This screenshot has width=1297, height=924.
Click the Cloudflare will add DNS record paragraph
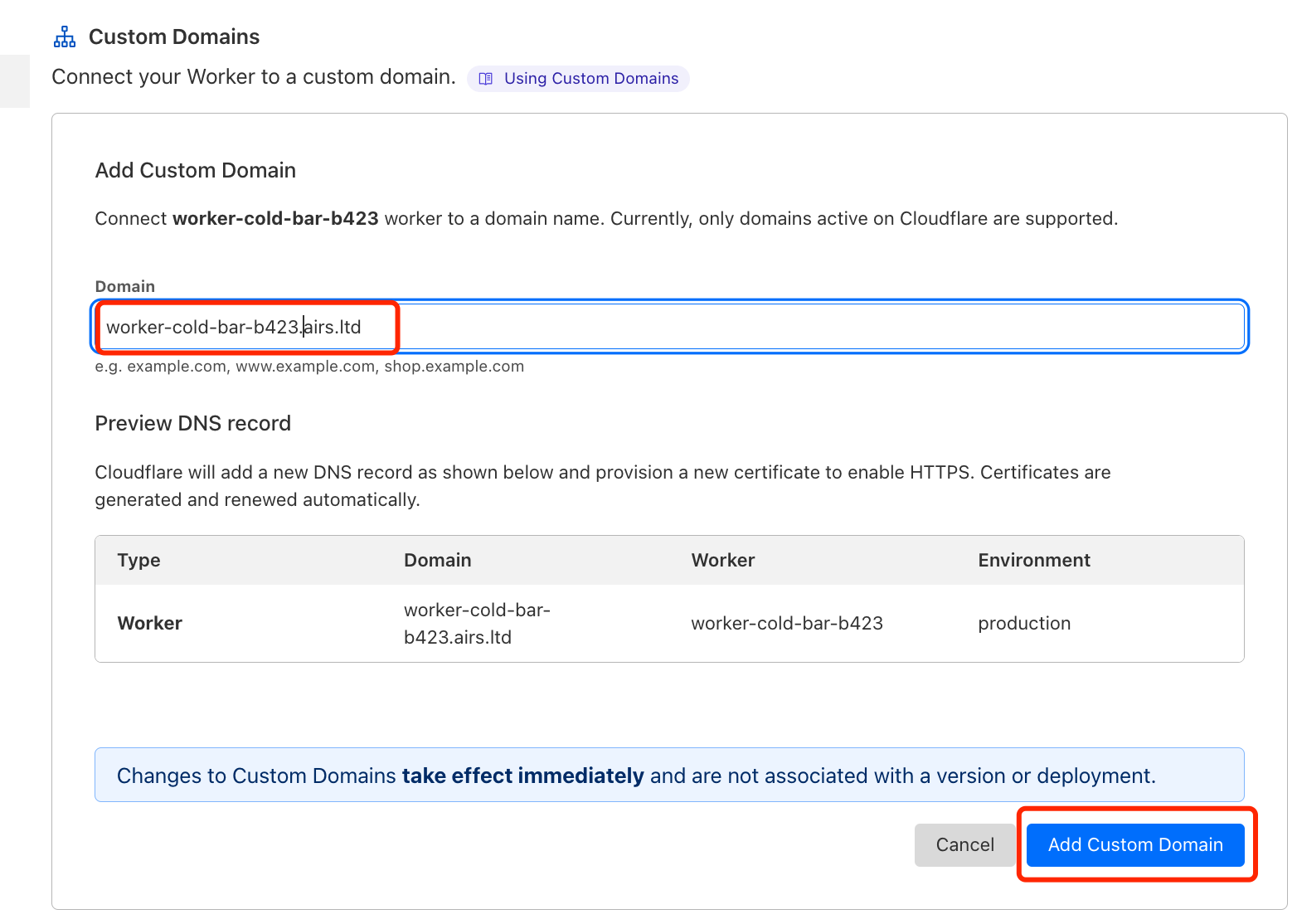603,486
